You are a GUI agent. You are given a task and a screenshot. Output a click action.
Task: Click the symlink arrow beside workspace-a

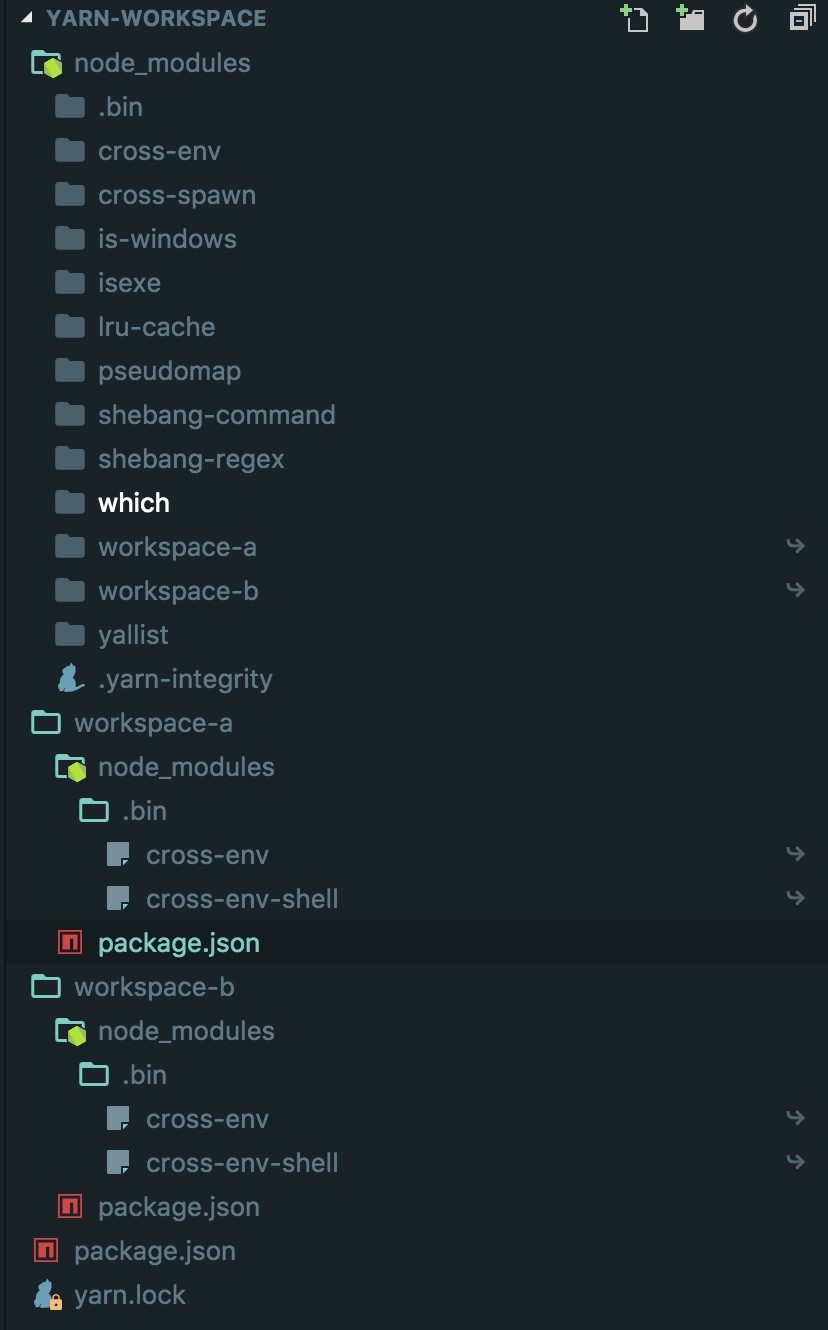[x=795, y=546]
